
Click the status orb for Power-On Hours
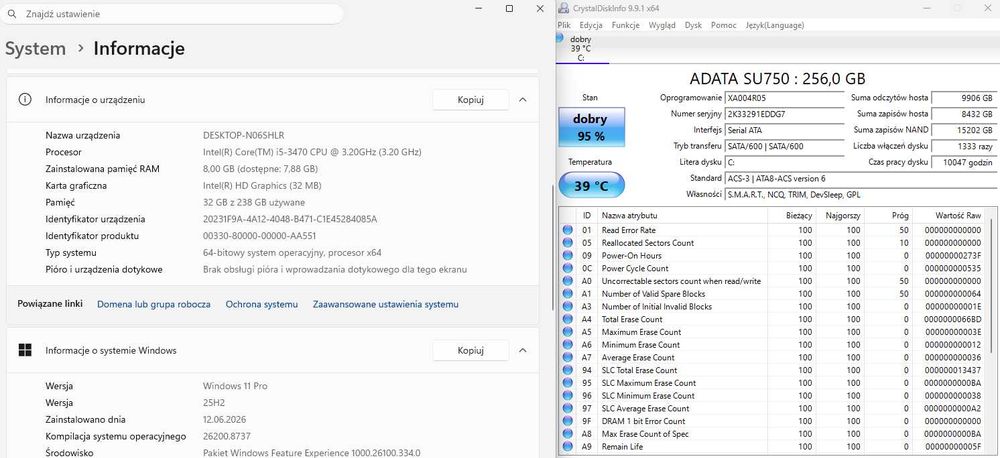pos(568,256)
